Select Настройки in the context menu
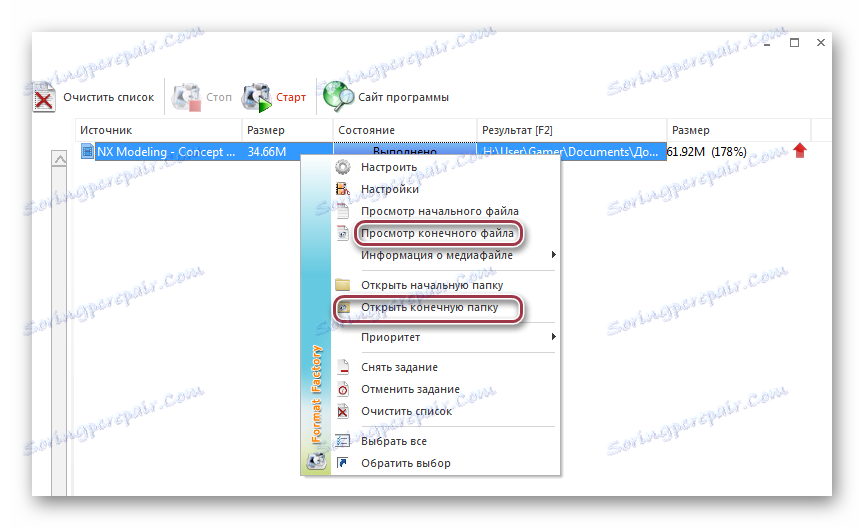 coord(390,189)
